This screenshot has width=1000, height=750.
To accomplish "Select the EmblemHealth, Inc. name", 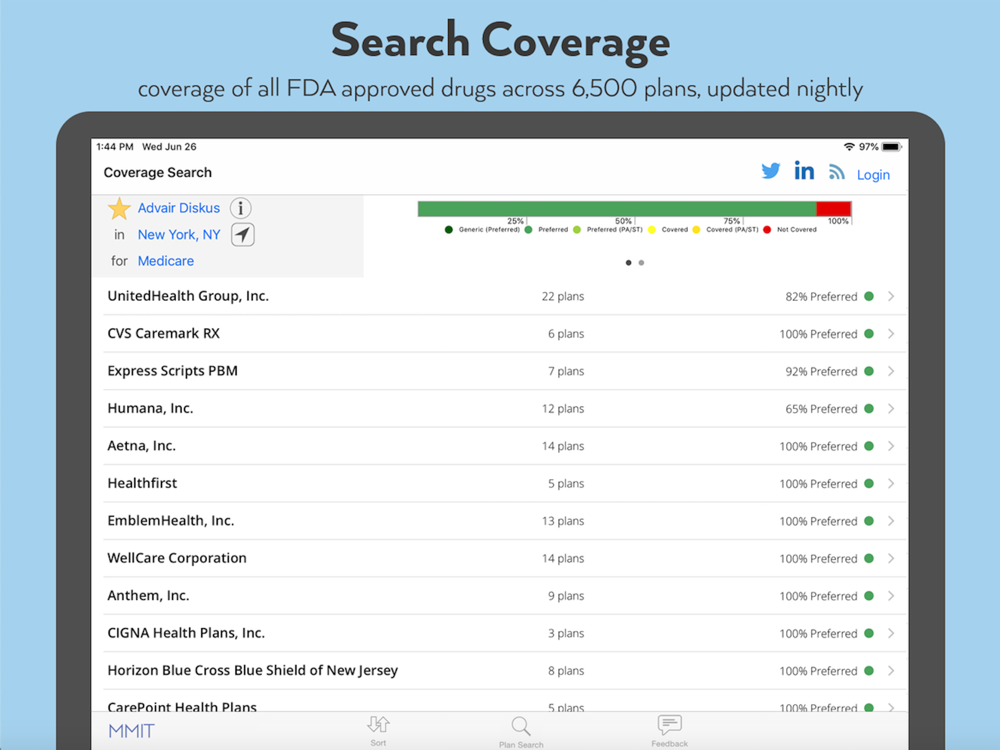I will pyautogui.click(x=171, y=521).
